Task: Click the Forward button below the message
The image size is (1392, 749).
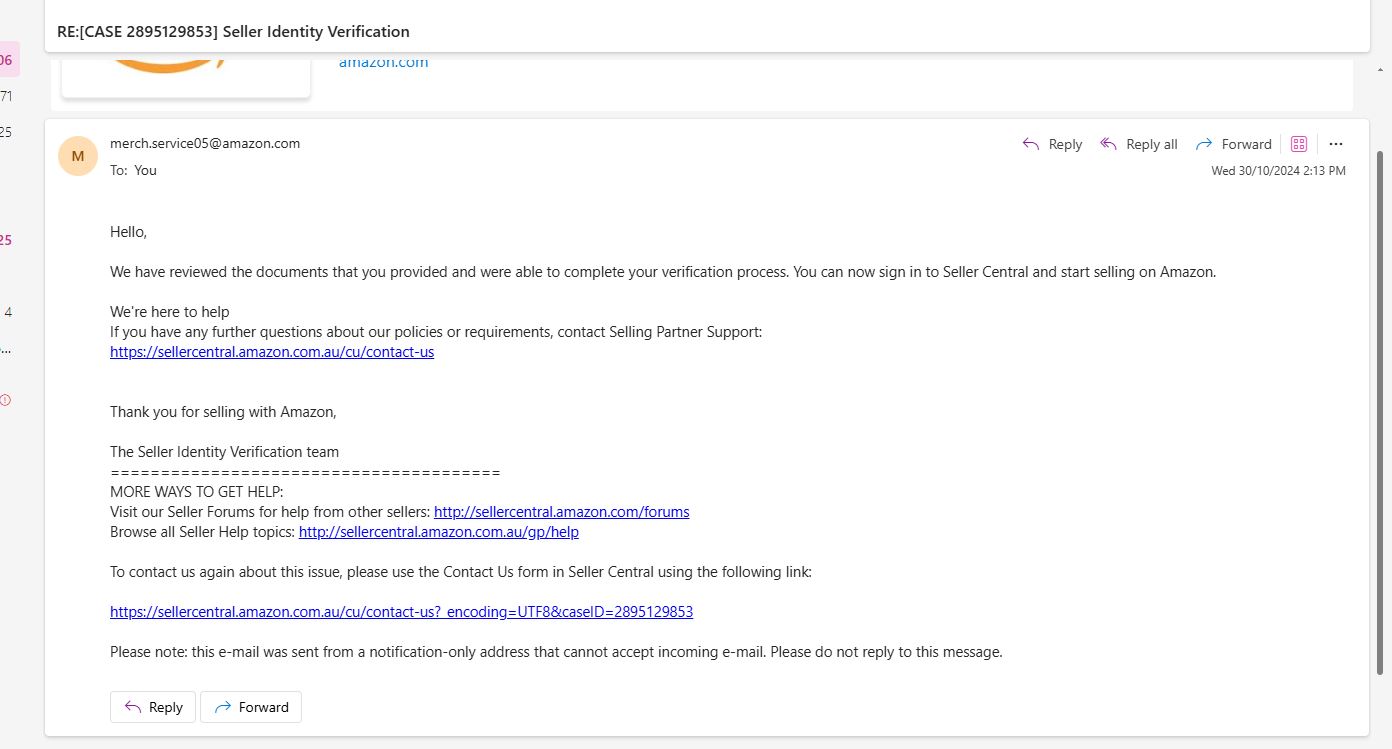Action: tap(251, 707)
